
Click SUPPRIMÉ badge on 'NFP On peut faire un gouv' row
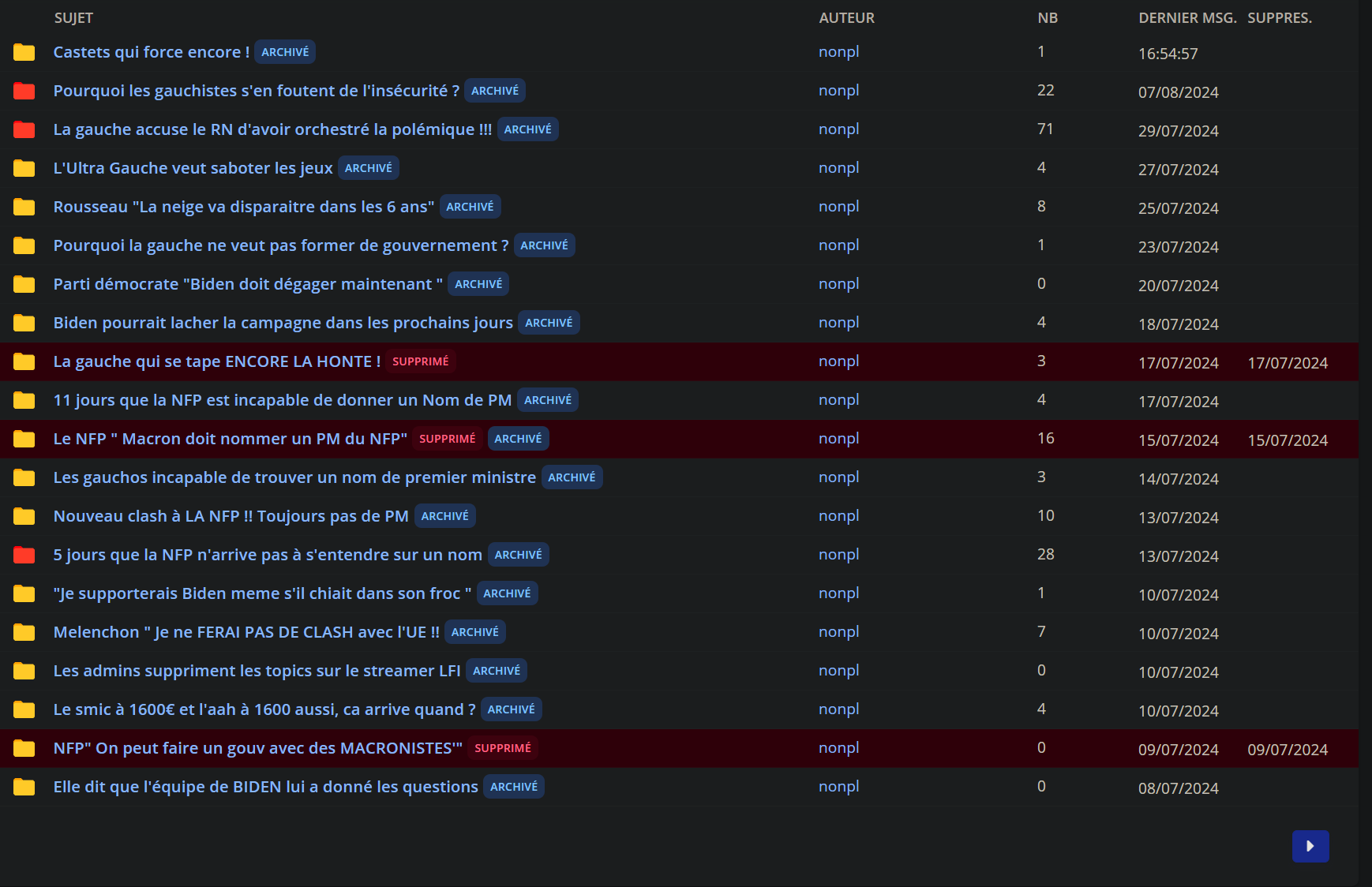[x=503, y=748]
